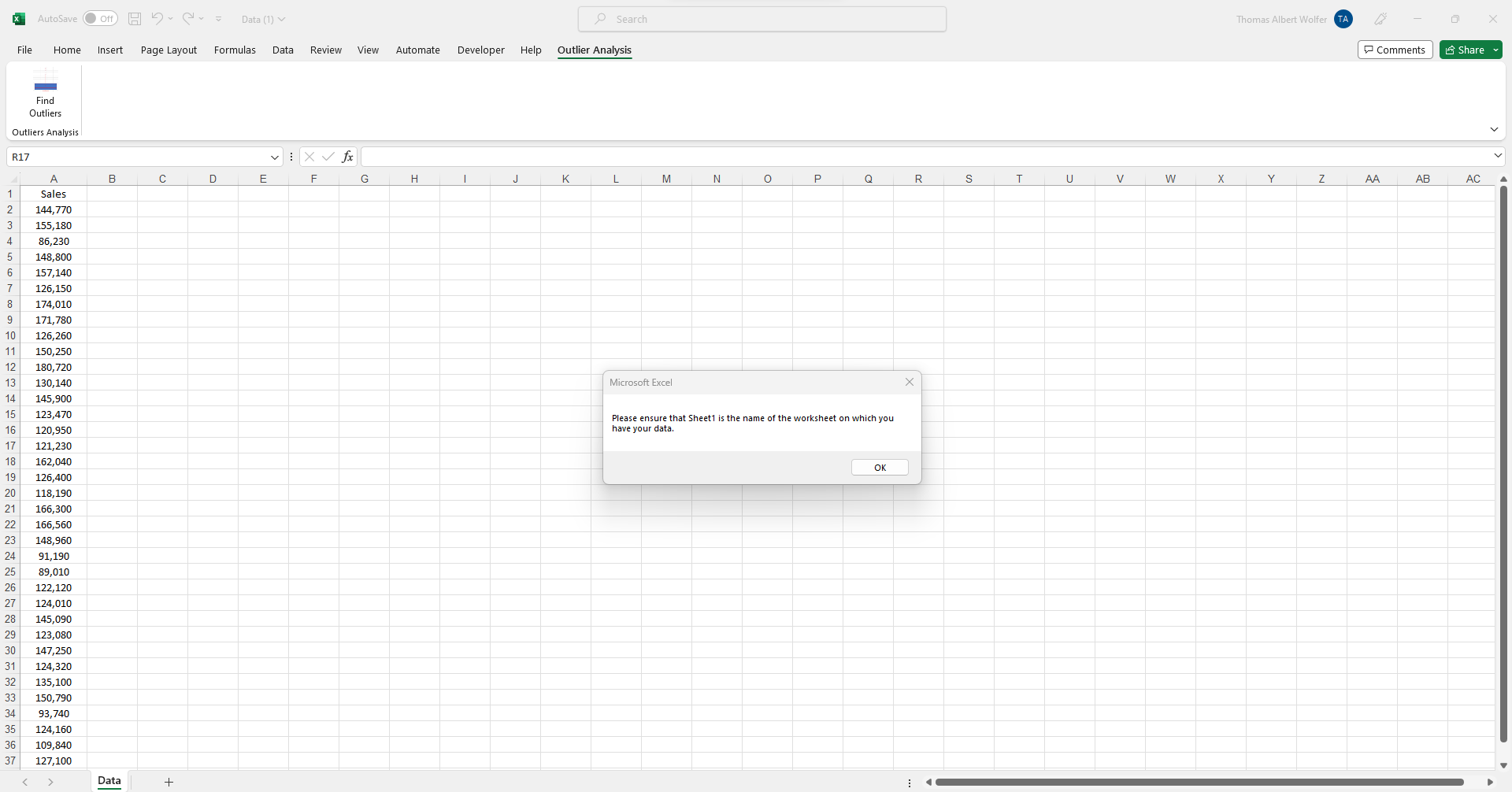Open the Comments button
Viewport: 1512px width, 792px height.
click(1395, 50)
